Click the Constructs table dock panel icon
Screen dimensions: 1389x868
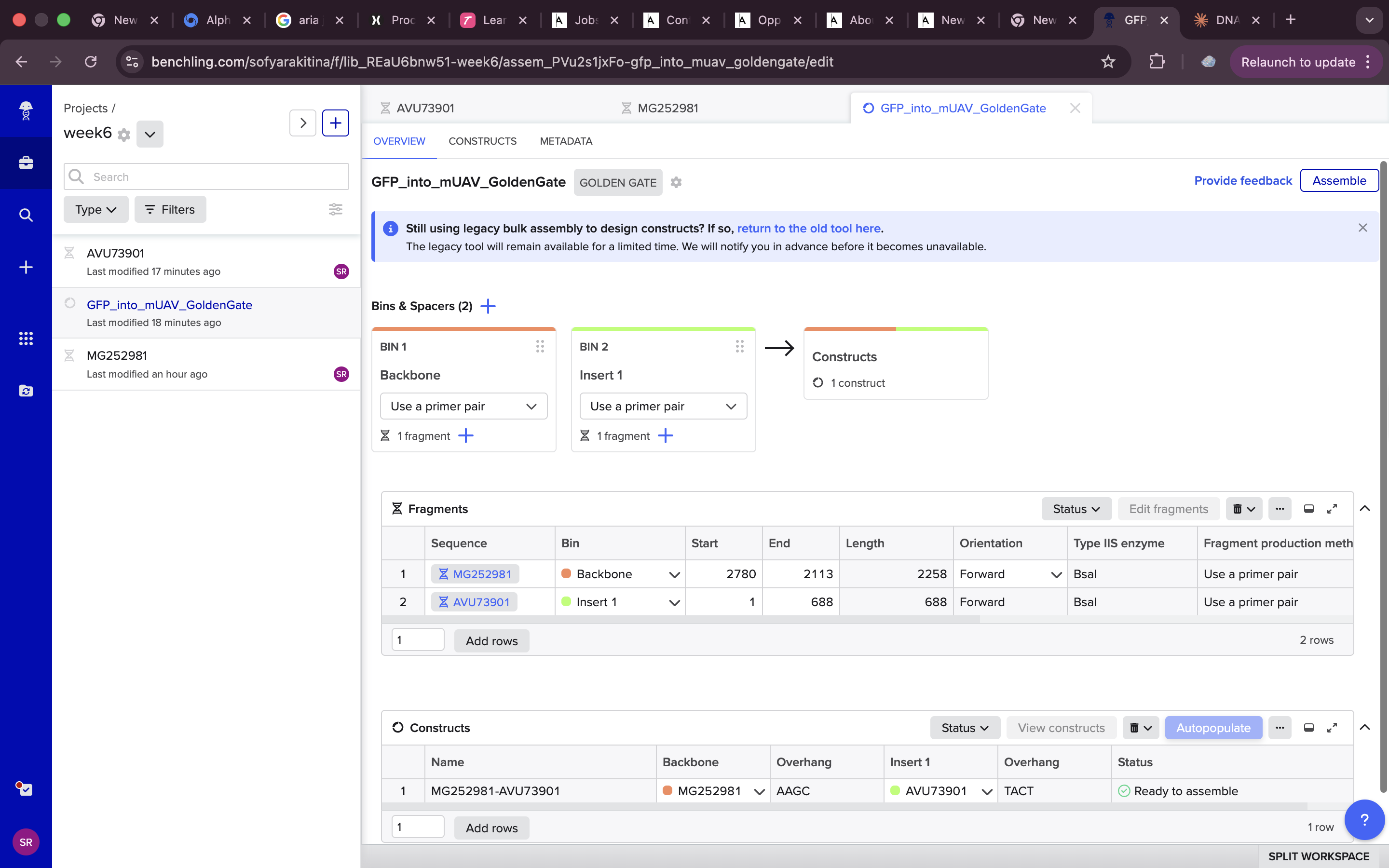[x=1308, y=727]
